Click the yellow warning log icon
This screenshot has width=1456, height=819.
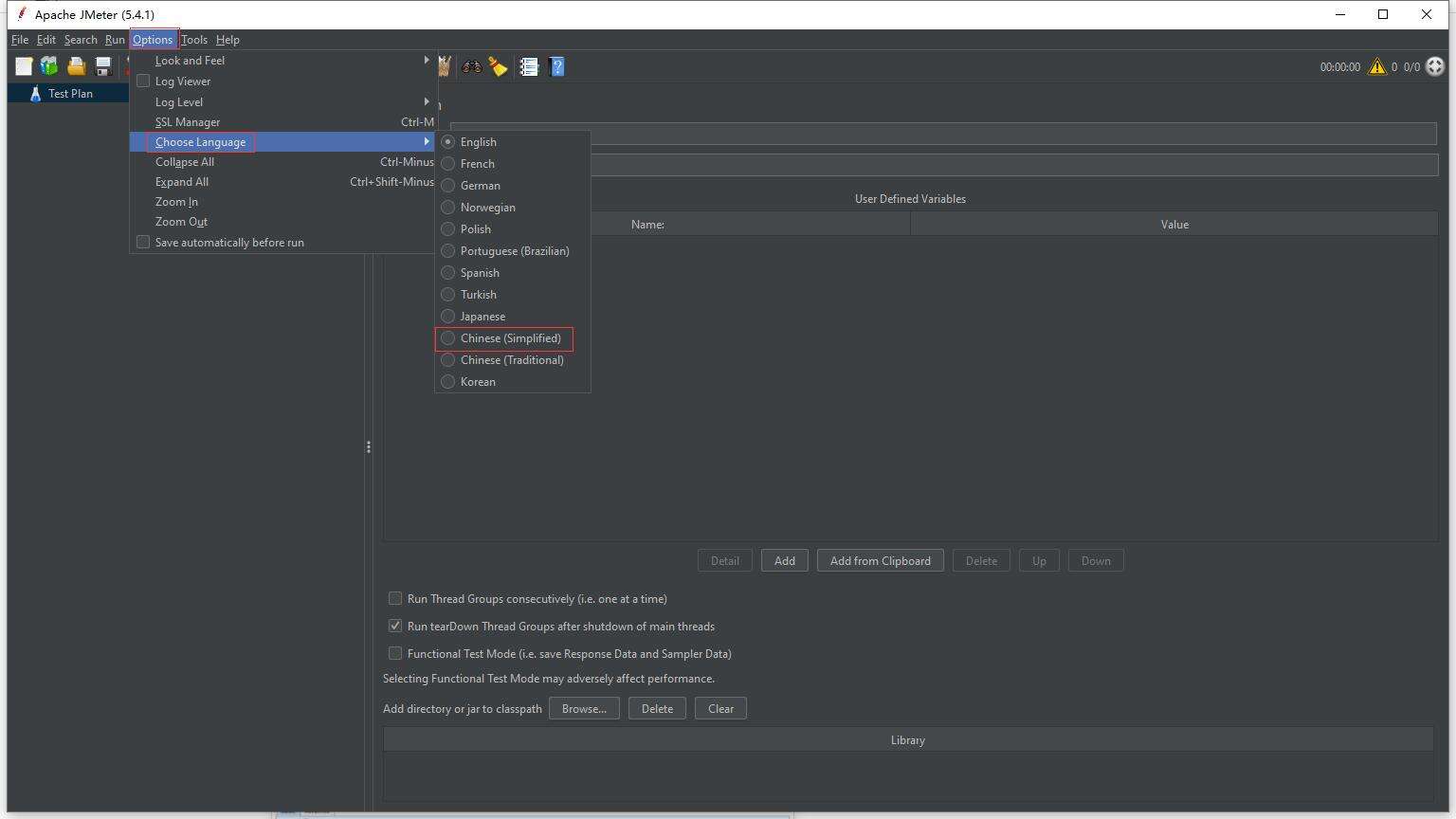pyautogui.click(x=1376, y=66)
